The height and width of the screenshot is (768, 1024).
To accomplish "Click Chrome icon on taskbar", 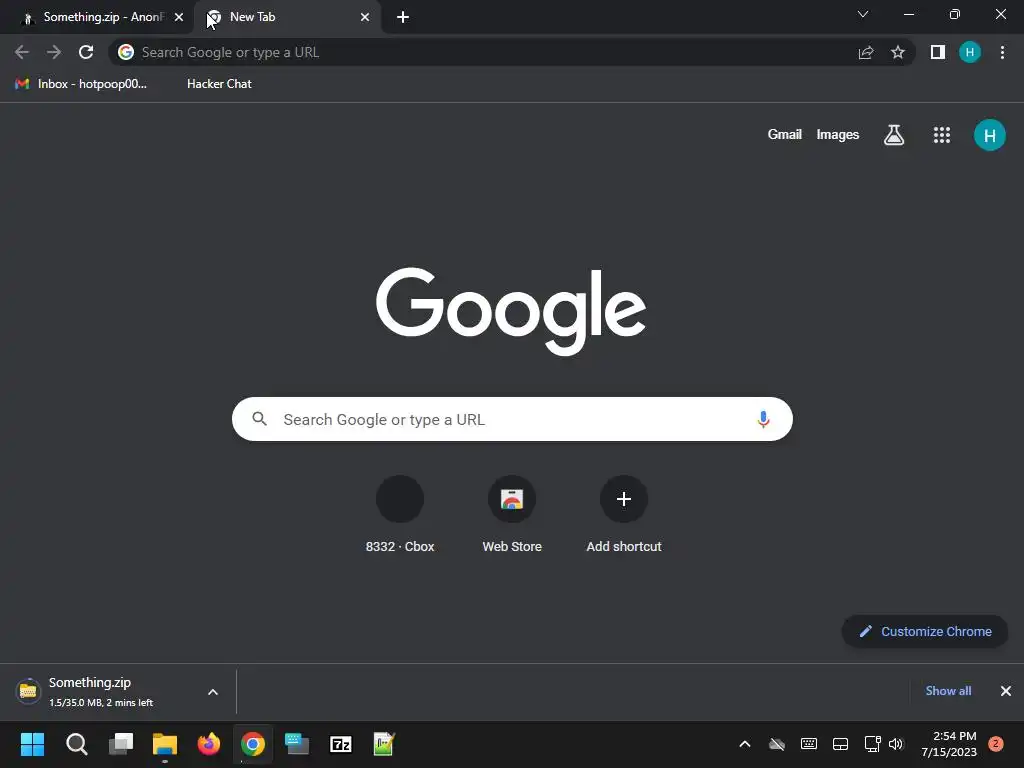I will 253,744.
